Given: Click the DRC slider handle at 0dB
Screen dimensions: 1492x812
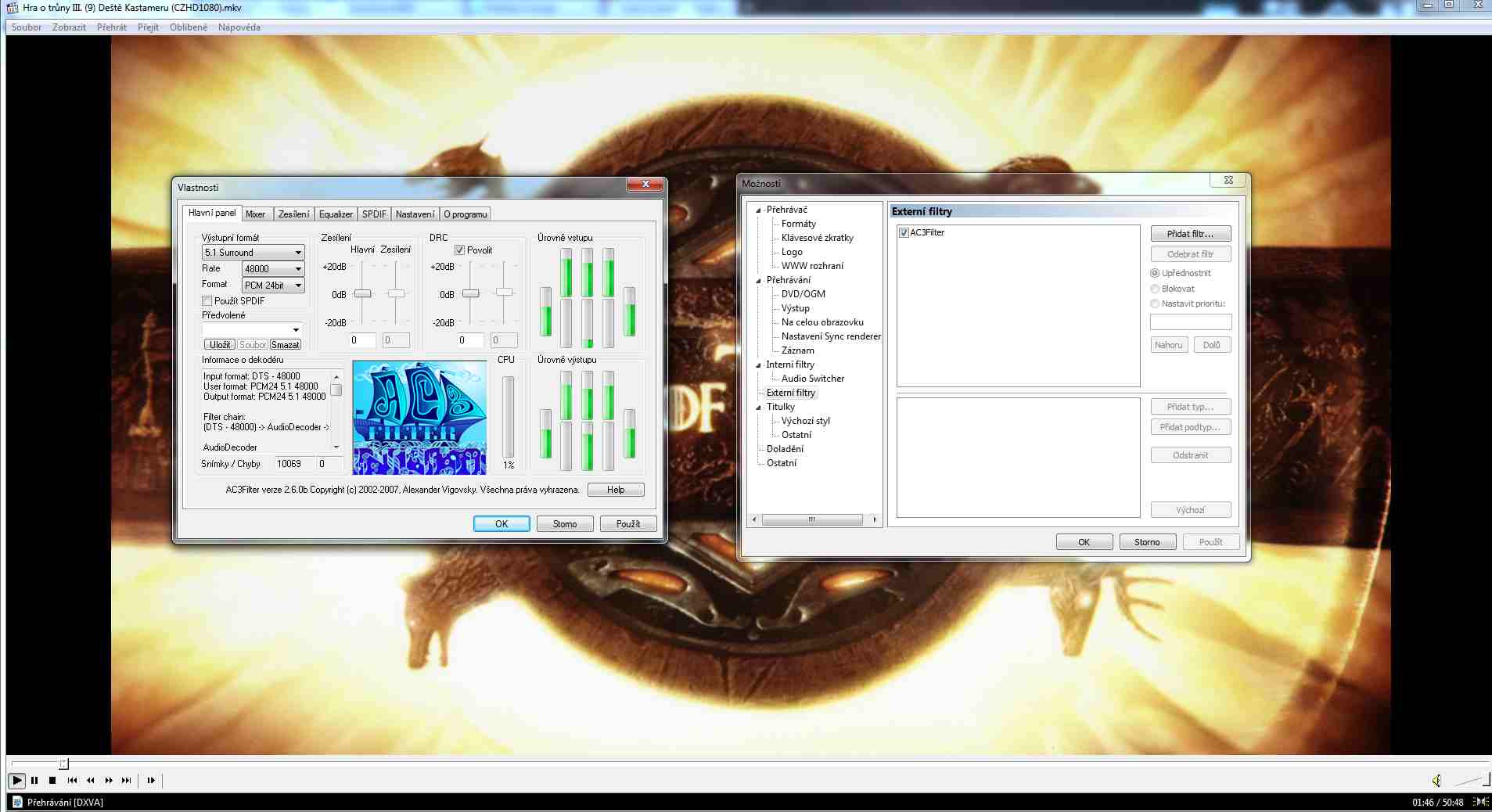Looking at the screenshot, I should tap(470, 293).
